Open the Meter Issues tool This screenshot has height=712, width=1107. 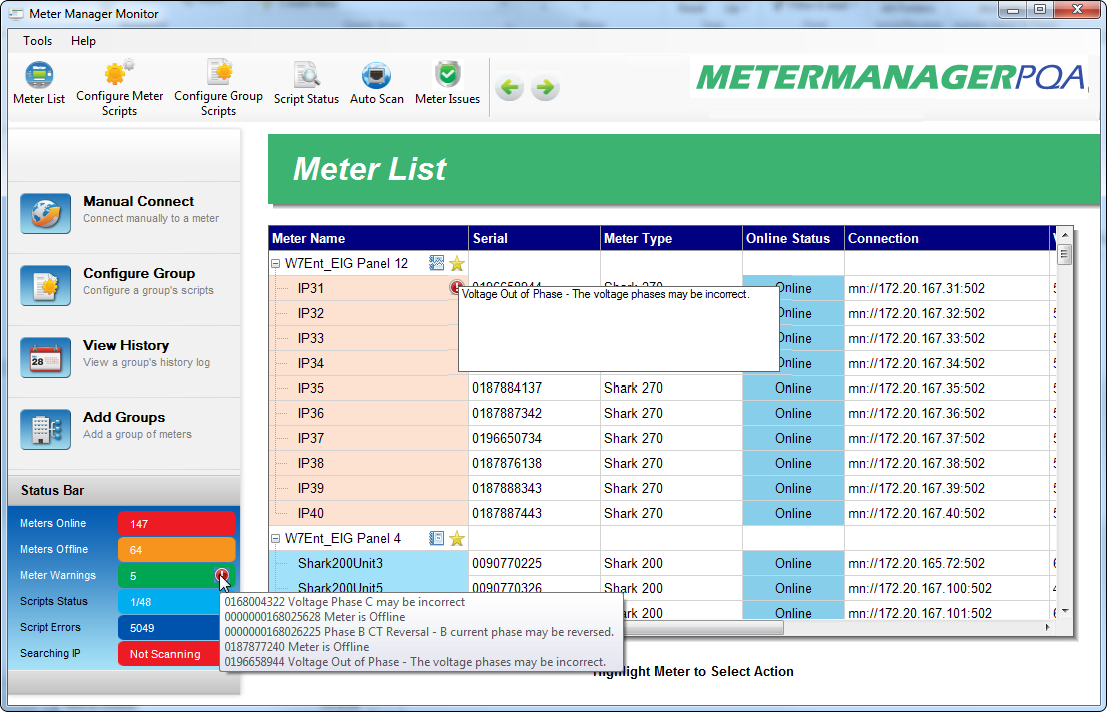click(x=448, y=84)
